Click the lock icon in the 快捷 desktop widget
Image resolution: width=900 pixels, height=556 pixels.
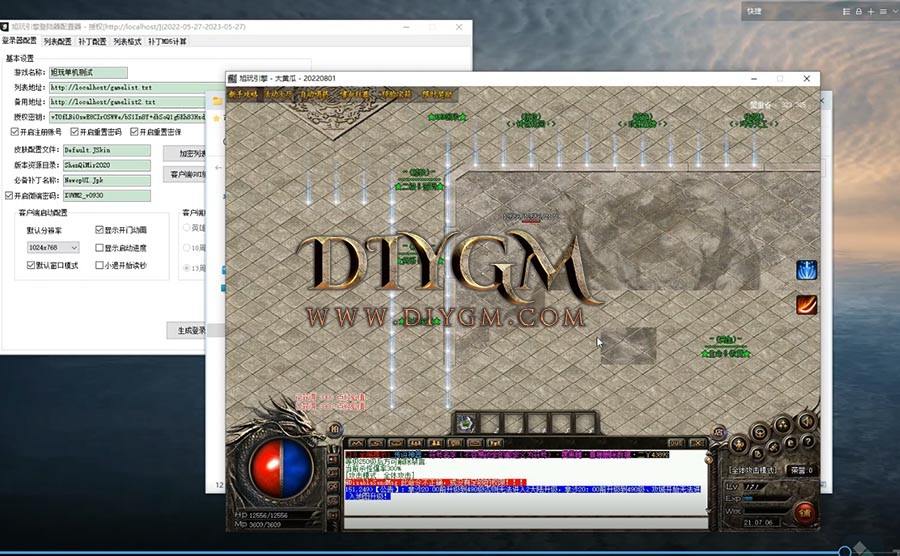[x=859, y=11]
